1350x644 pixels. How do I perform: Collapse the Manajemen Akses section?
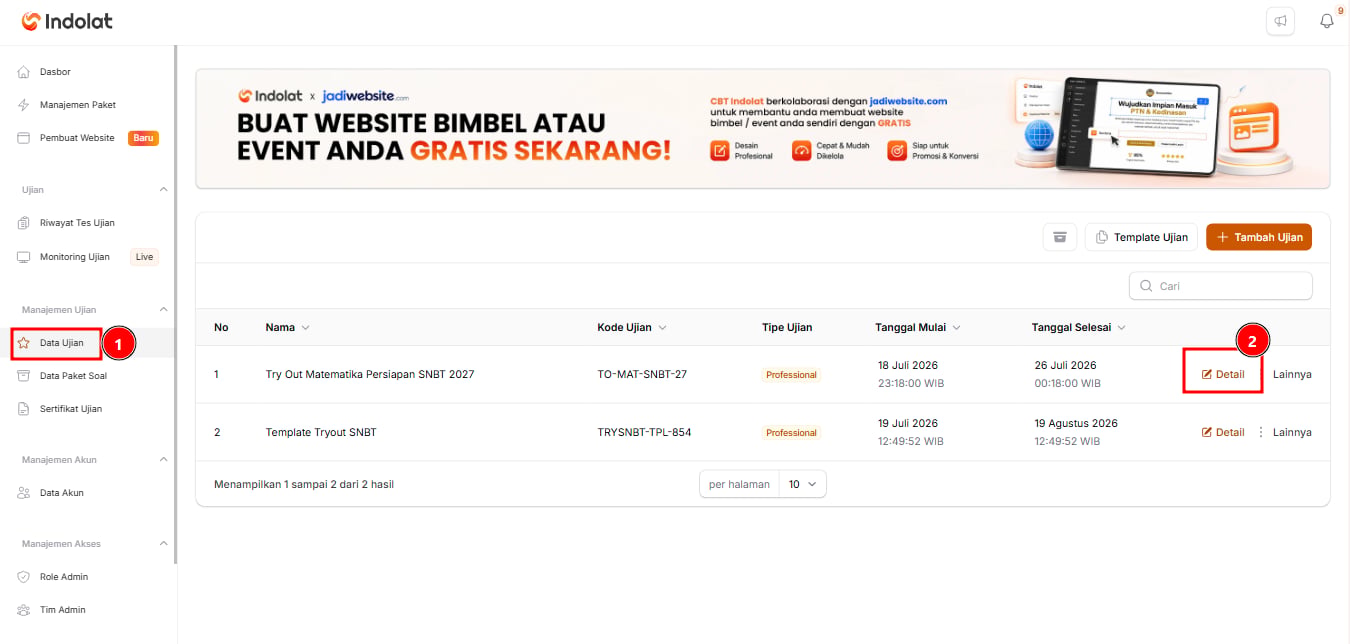pyautogui.click(x=164, y=543)
